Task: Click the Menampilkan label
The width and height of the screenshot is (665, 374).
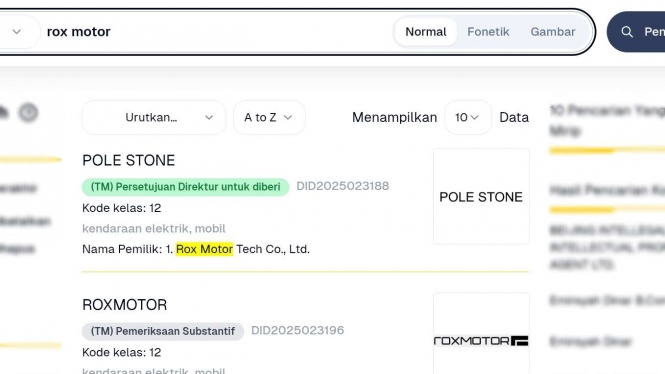Action: coord(394,117)
